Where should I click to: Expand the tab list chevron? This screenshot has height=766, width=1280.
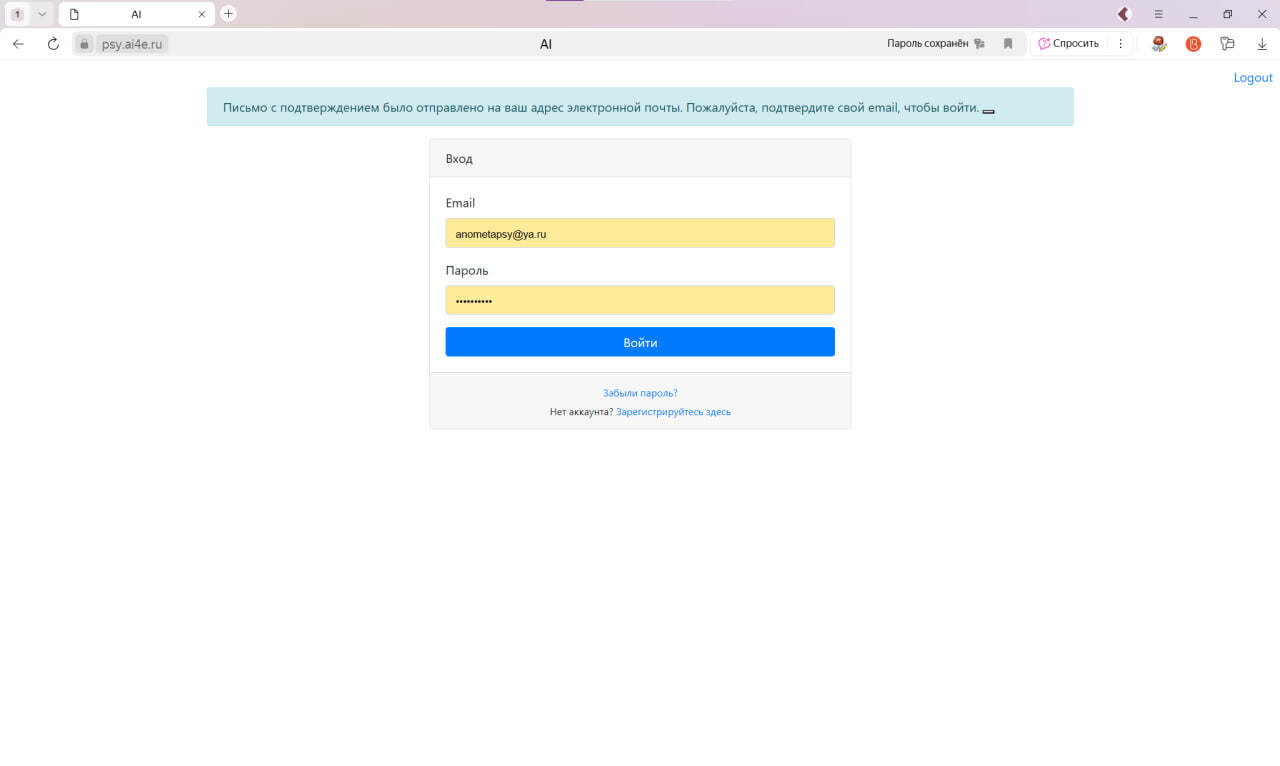[42, 15]
